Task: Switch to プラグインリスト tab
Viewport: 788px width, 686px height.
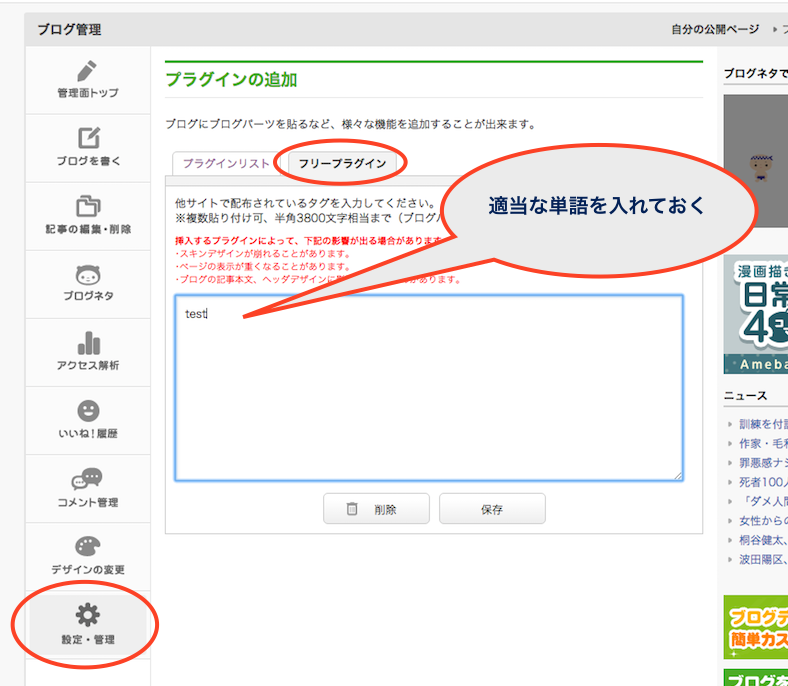Action: pyautogui.click(x=226, y=163)
